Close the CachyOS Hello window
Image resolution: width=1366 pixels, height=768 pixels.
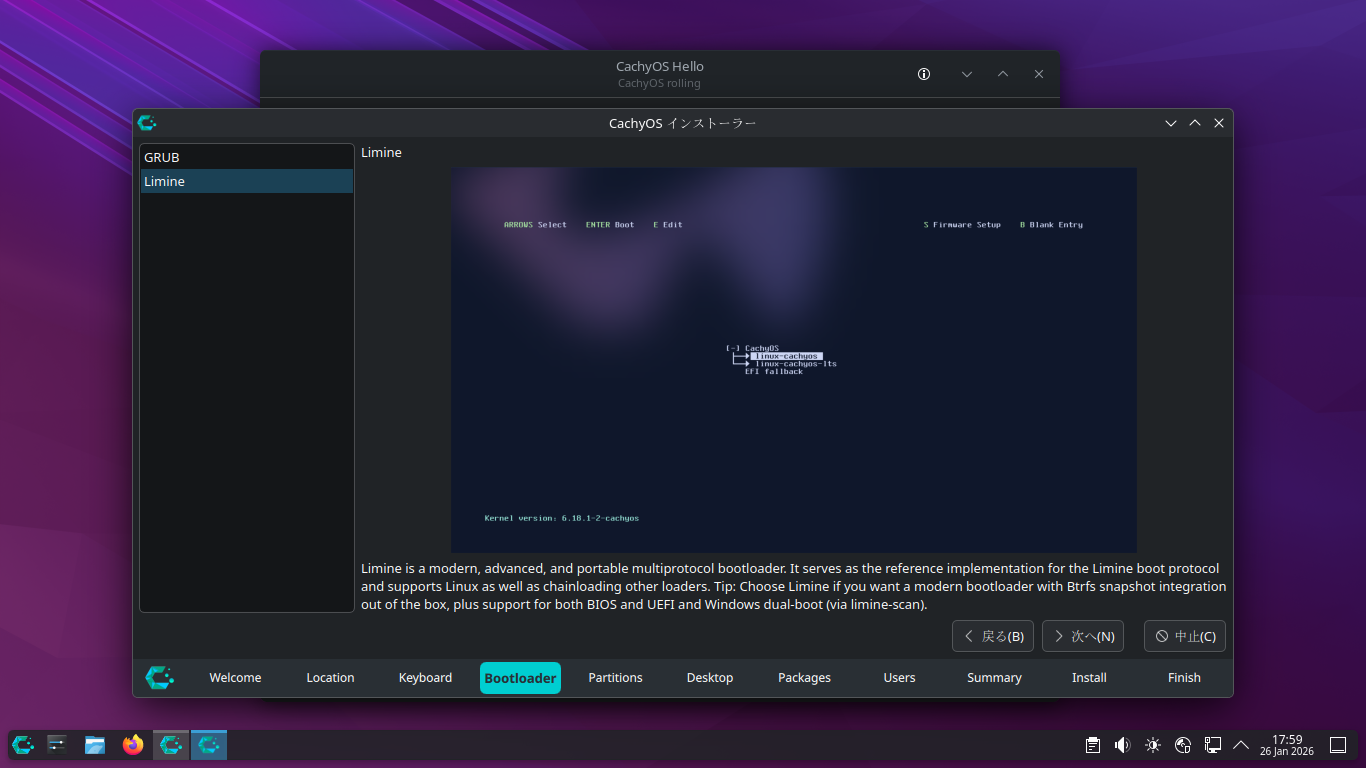[1039, 74]
